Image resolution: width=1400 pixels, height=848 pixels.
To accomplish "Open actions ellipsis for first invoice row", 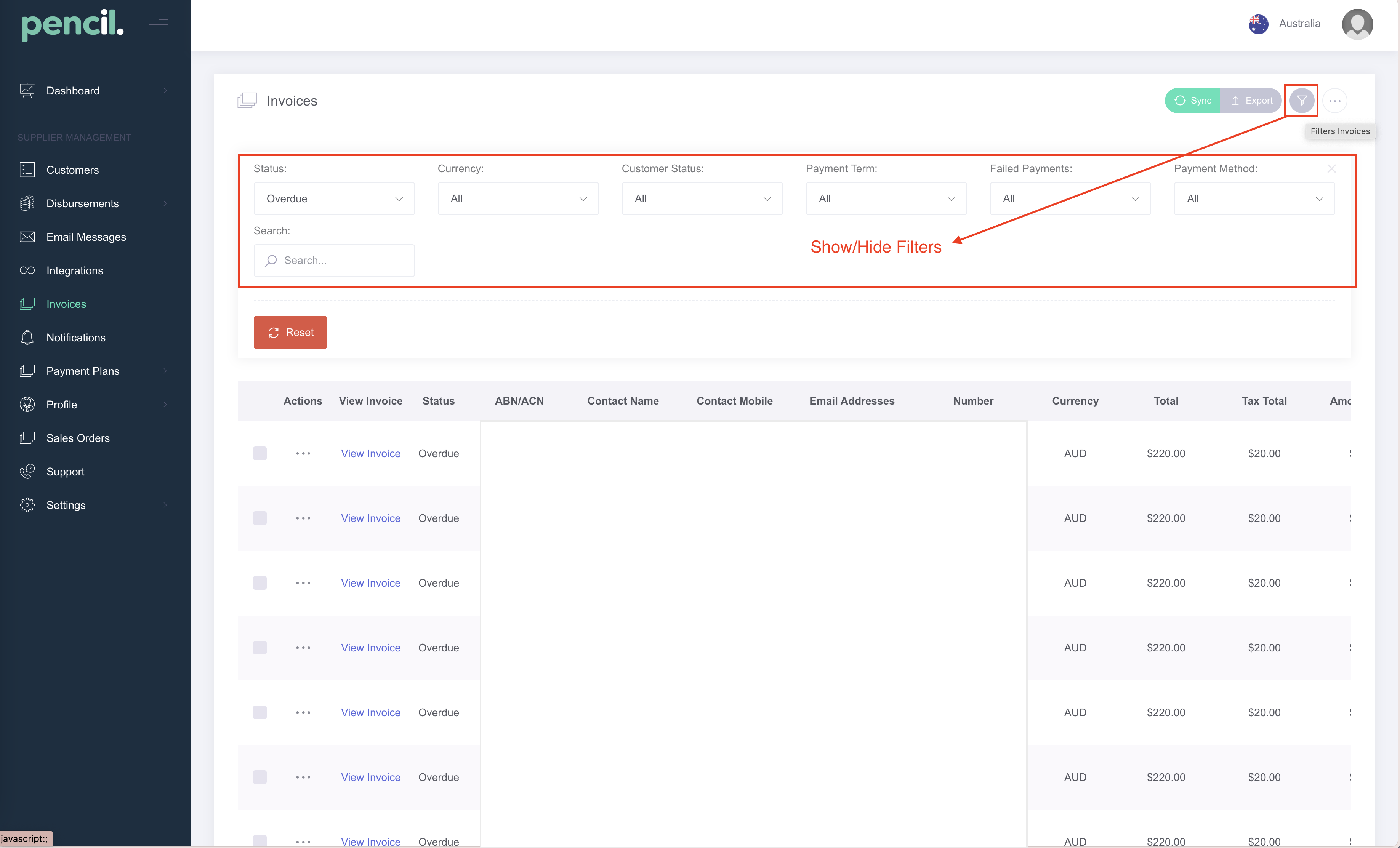I will (303, 453).
